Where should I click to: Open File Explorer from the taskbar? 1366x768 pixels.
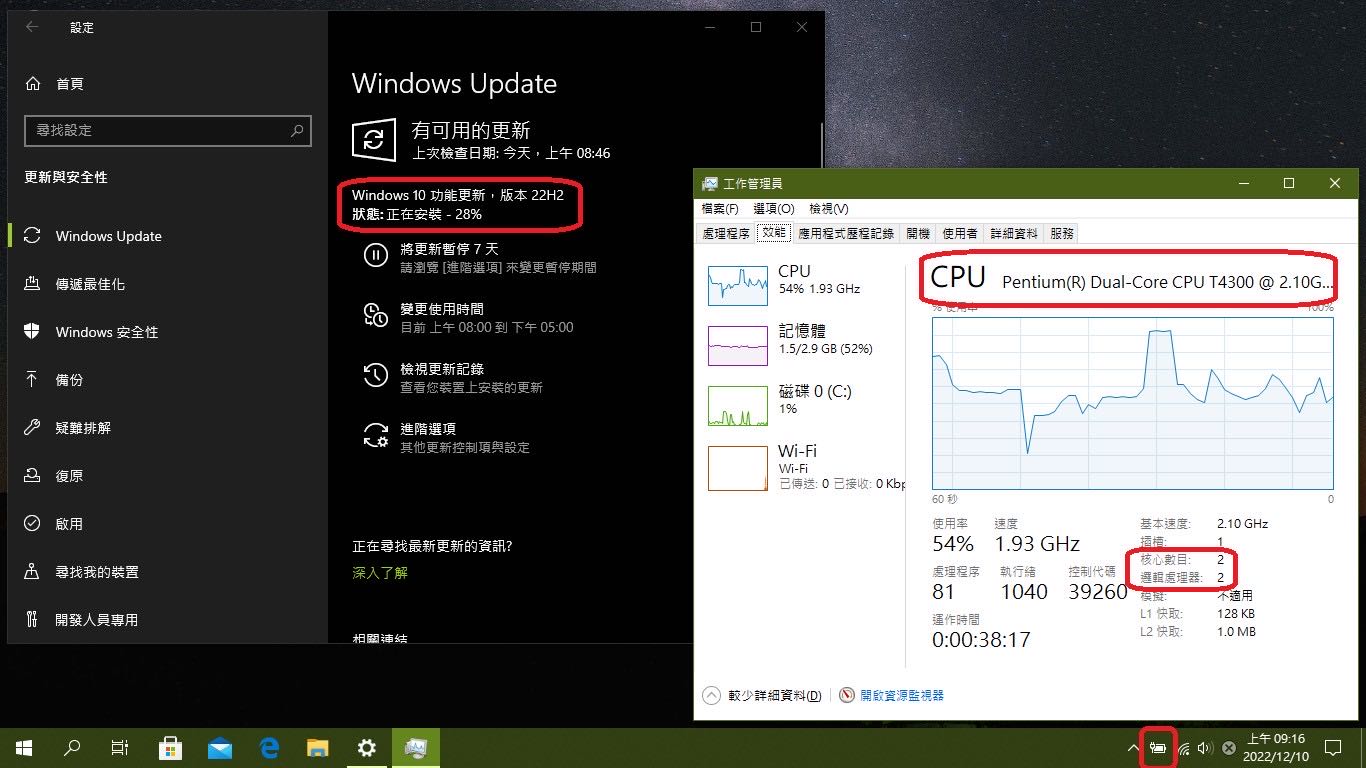click(x=317, y=747)
